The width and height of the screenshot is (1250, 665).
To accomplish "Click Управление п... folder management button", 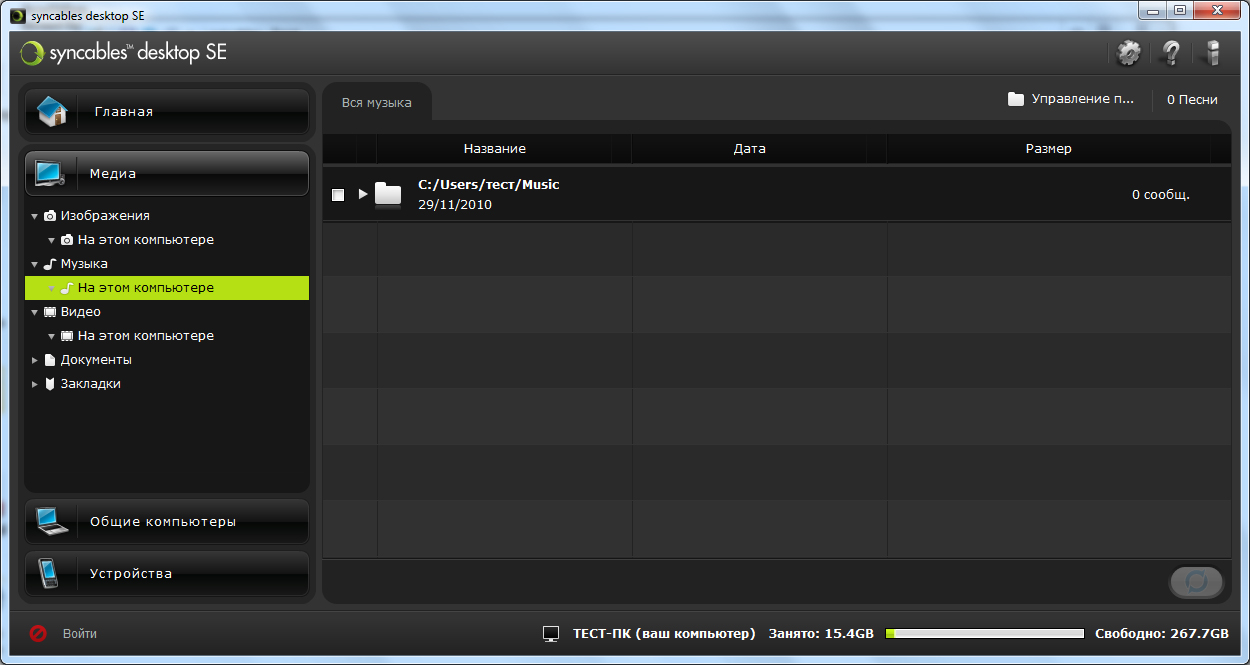I will click(1072, 99).
